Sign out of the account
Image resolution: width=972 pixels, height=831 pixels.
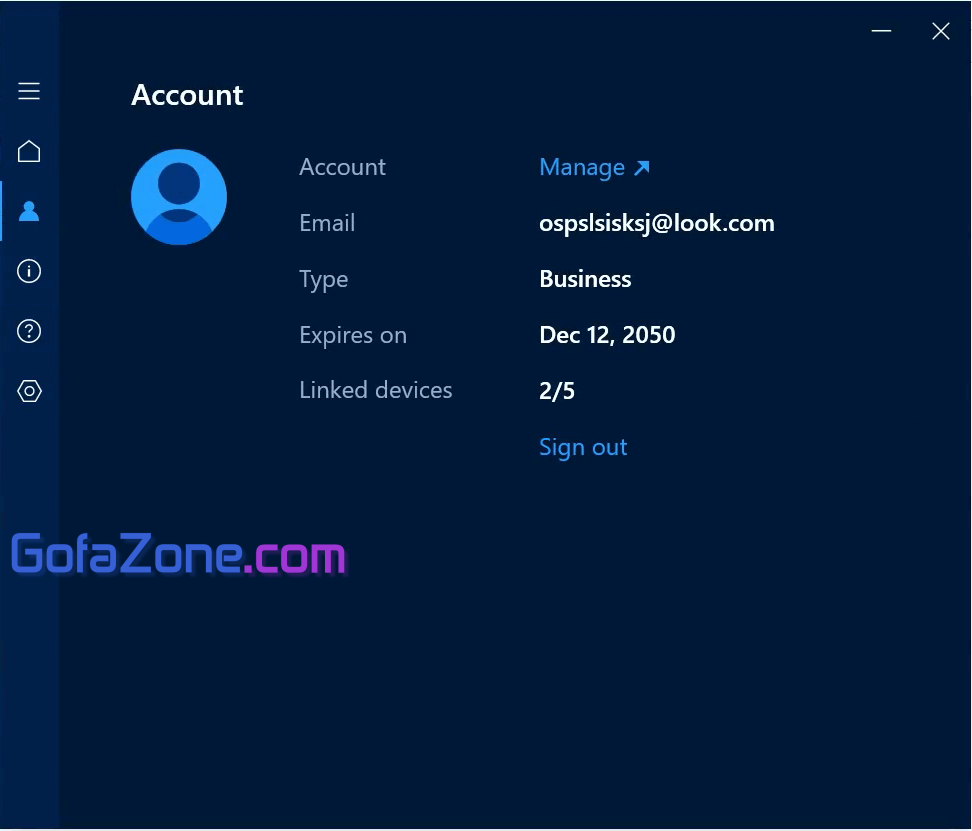(x=583, y=447)
